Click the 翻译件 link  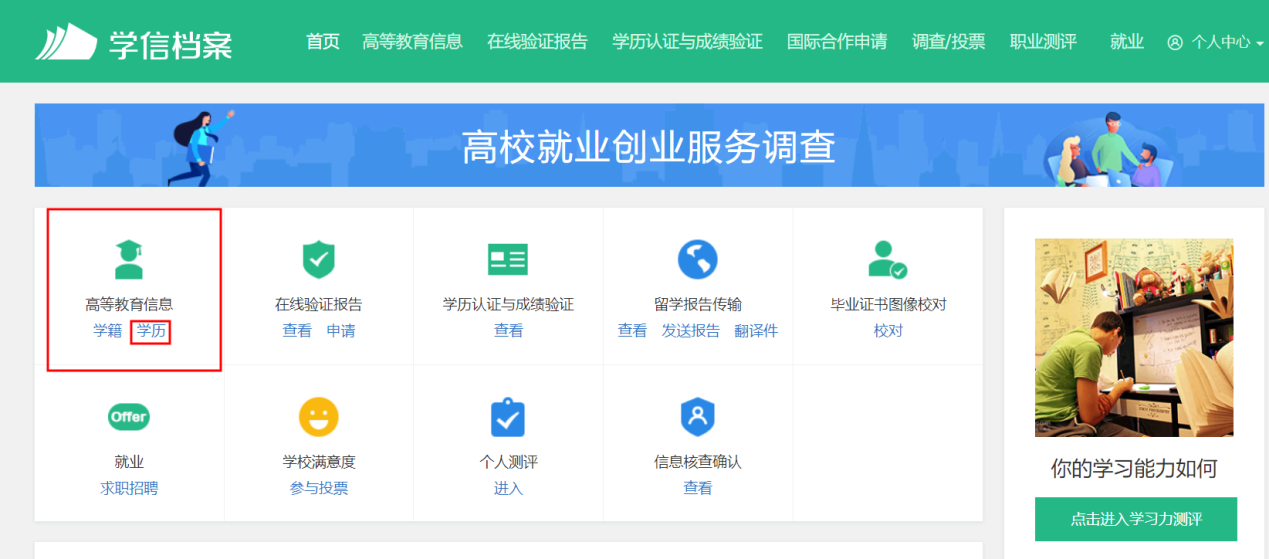tap(756, 331)
